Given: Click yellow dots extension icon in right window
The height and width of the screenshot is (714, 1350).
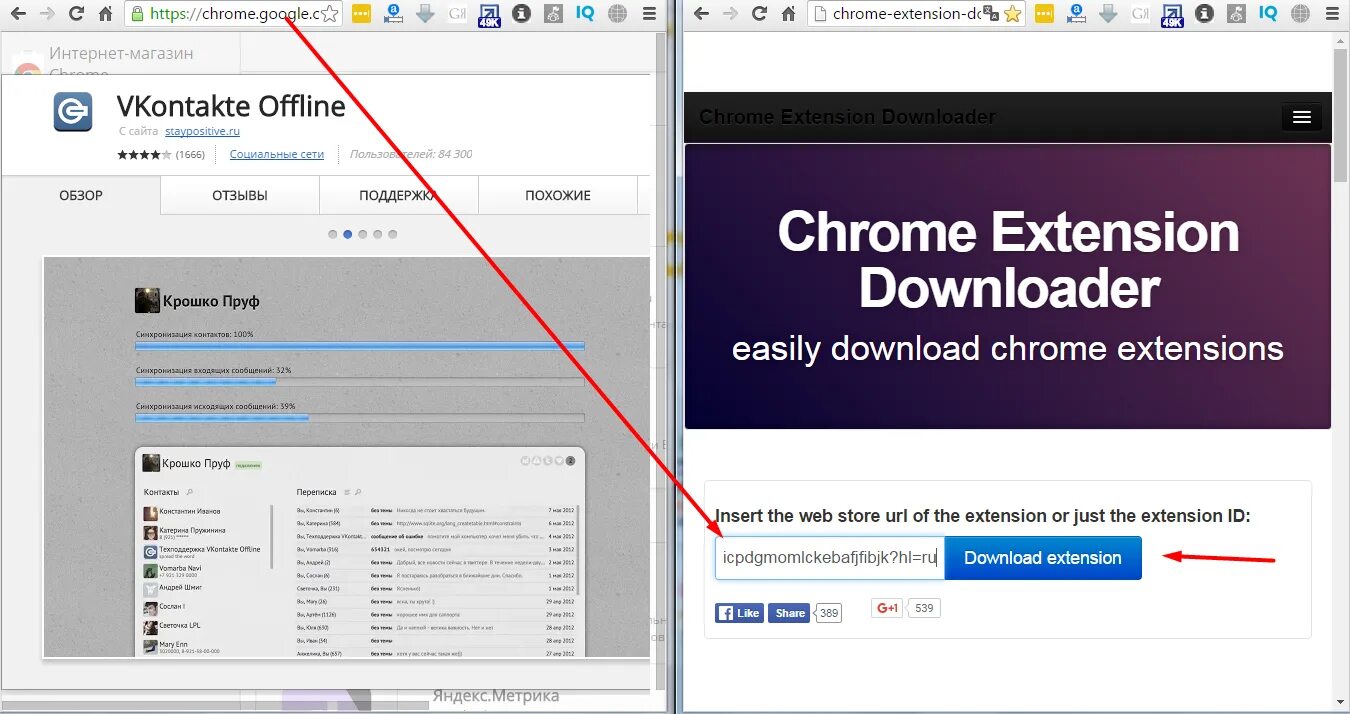Looking at the screenshot, I should (x=1045, y=14).
